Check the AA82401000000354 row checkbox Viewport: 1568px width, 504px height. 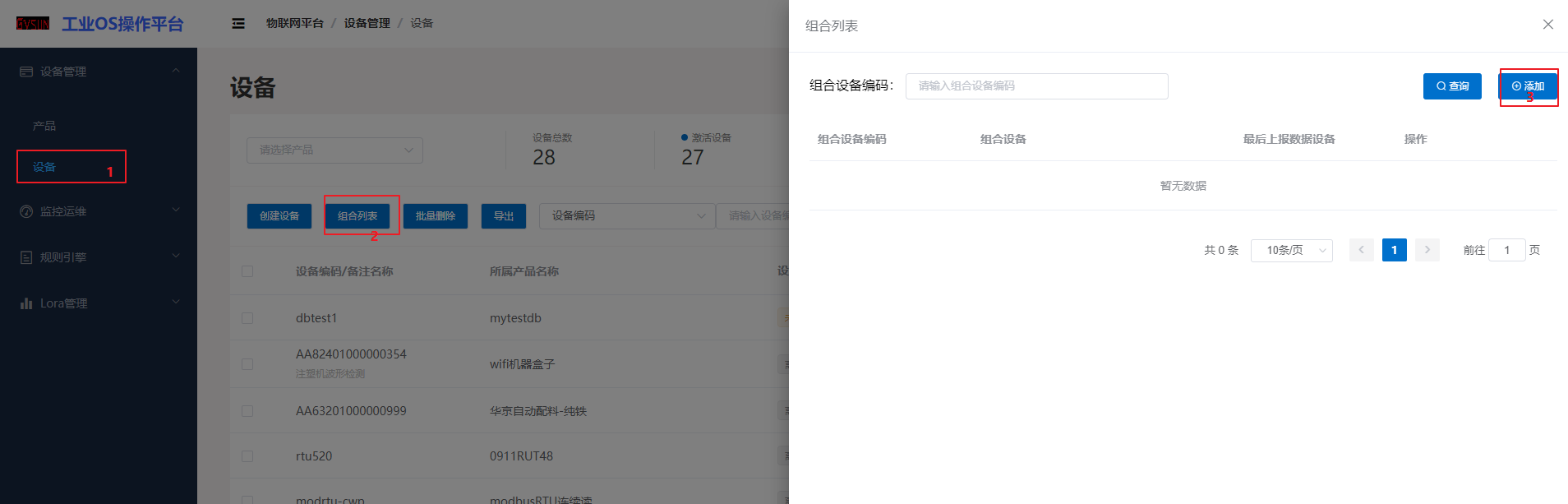click(x=247, y=363)
